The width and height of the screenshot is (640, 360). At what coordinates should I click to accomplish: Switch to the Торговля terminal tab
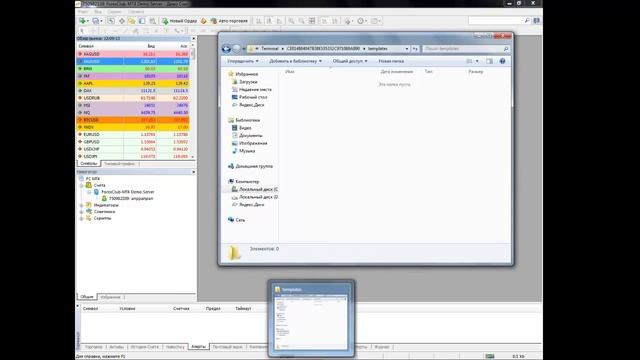pos(93,347)
